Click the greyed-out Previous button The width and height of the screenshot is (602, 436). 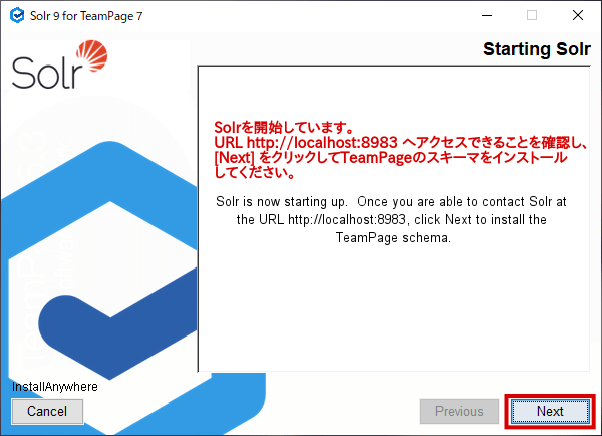pos(459,411)
